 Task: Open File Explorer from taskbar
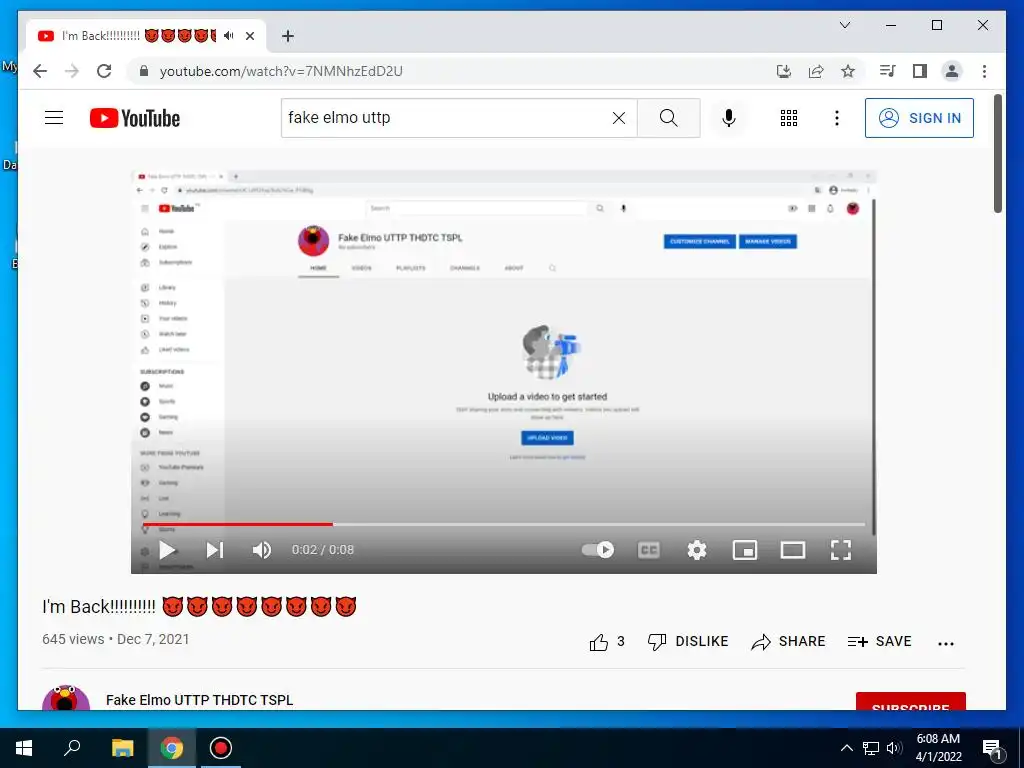tap(122, 748)
